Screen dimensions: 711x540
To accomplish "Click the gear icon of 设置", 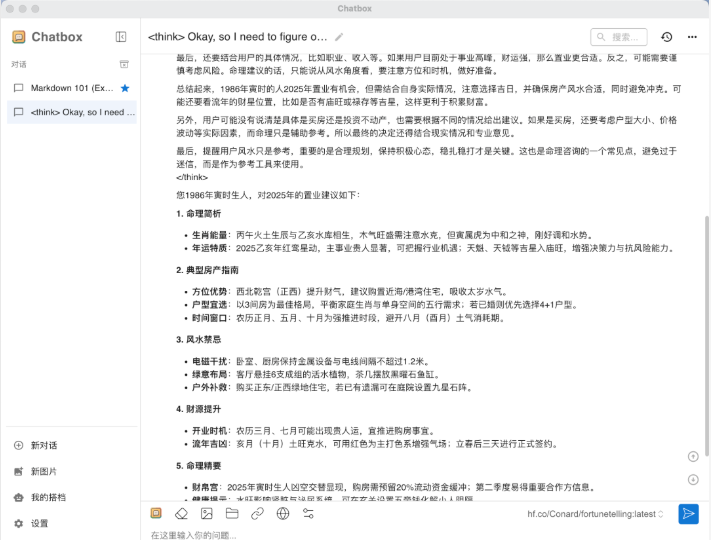I will 19,523.
